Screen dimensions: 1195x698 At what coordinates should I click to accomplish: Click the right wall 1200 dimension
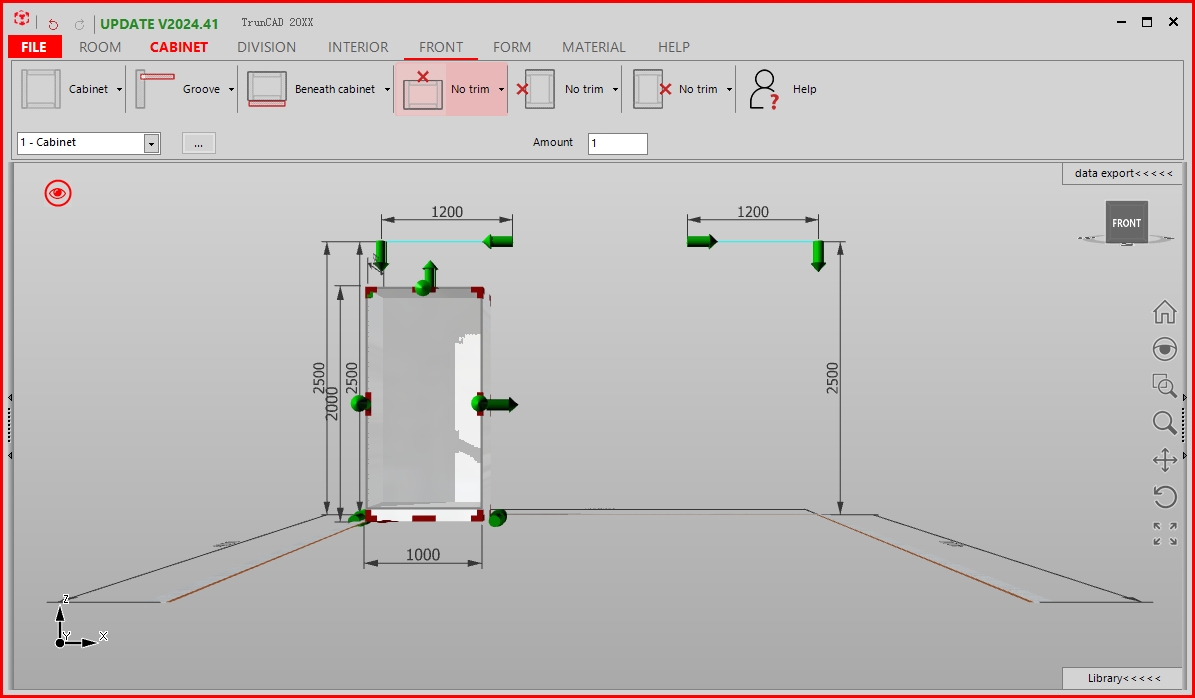753,212
